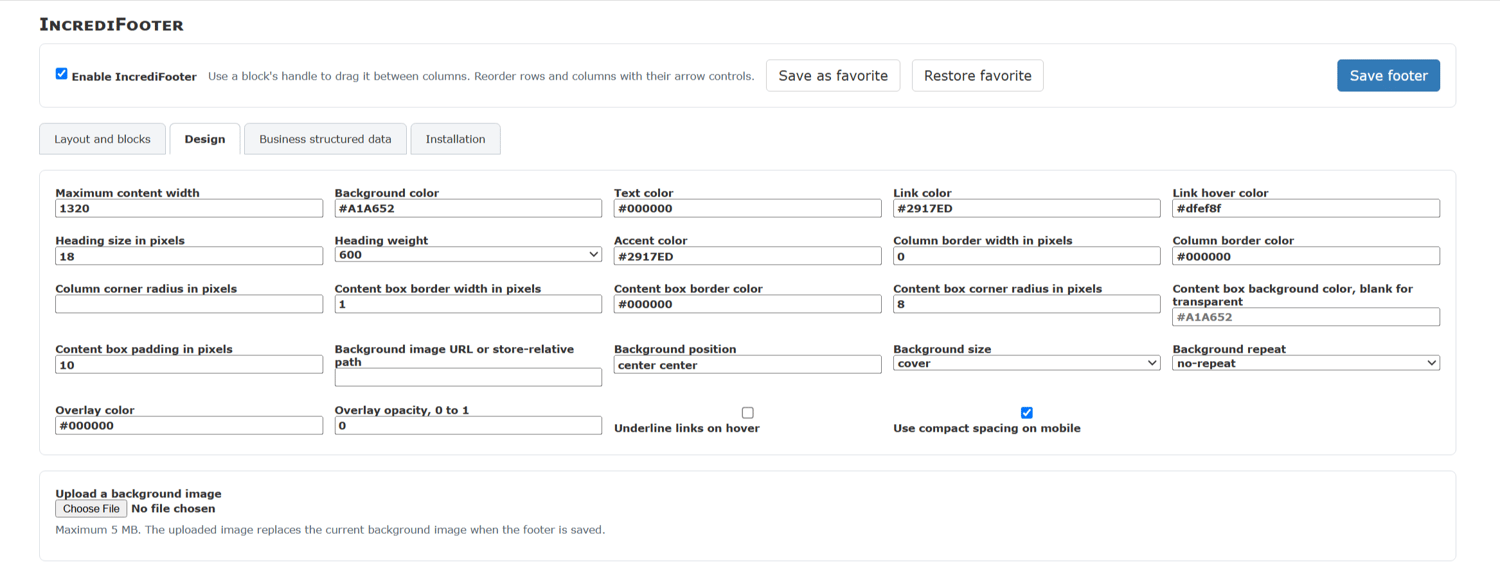The image size is (1500, 584).
Task: Open the Heading weight dropdown
Action: 468,255
